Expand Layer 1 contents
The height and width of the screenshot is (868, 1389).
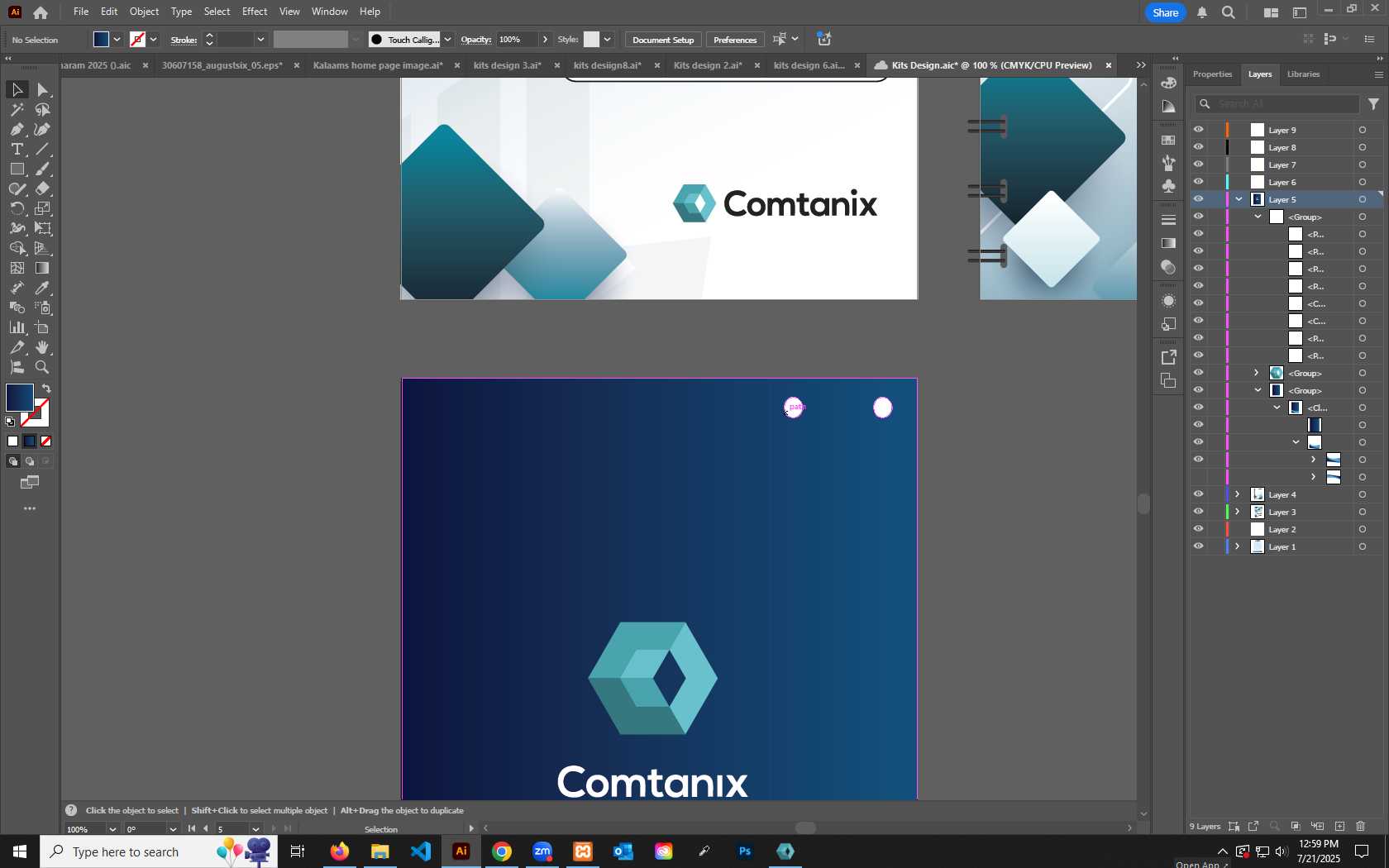pyautogui.click(x=1238, y=546)
